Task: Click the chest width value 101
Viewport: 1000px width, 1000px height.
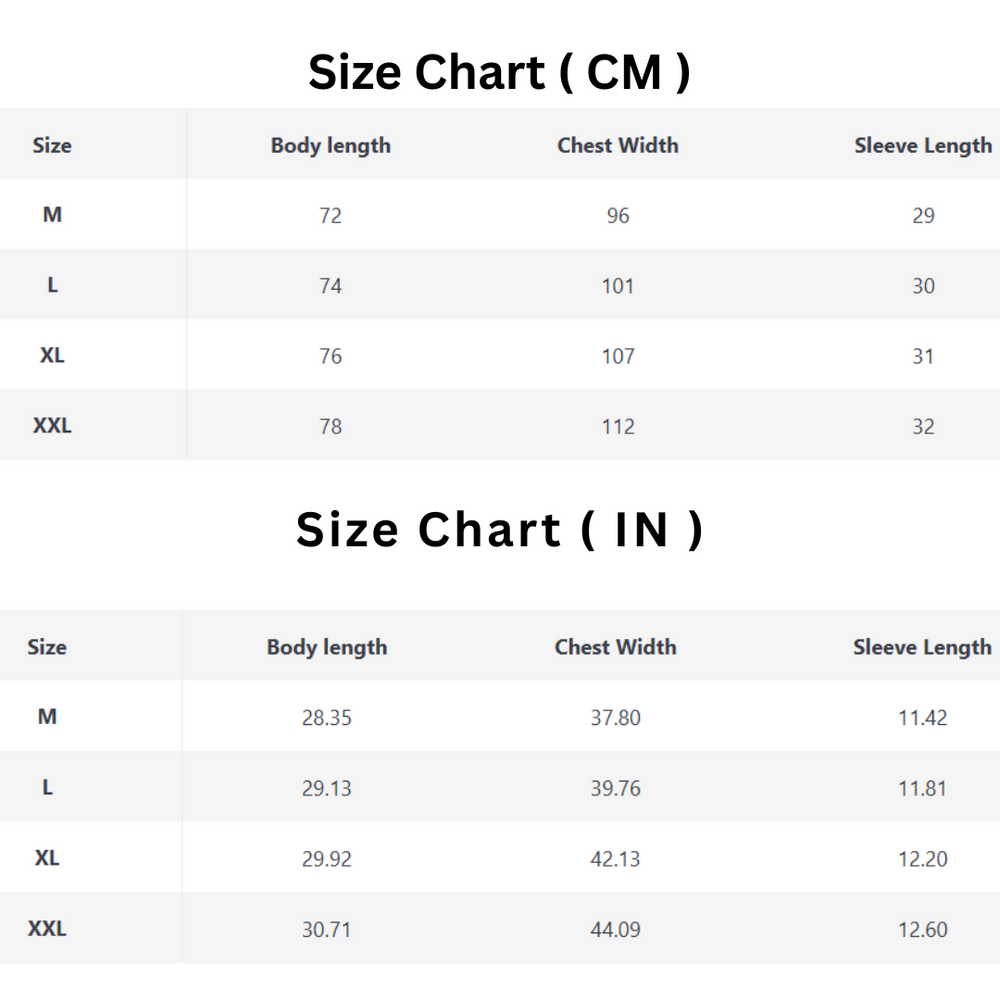Action: [x=618, y=286]
